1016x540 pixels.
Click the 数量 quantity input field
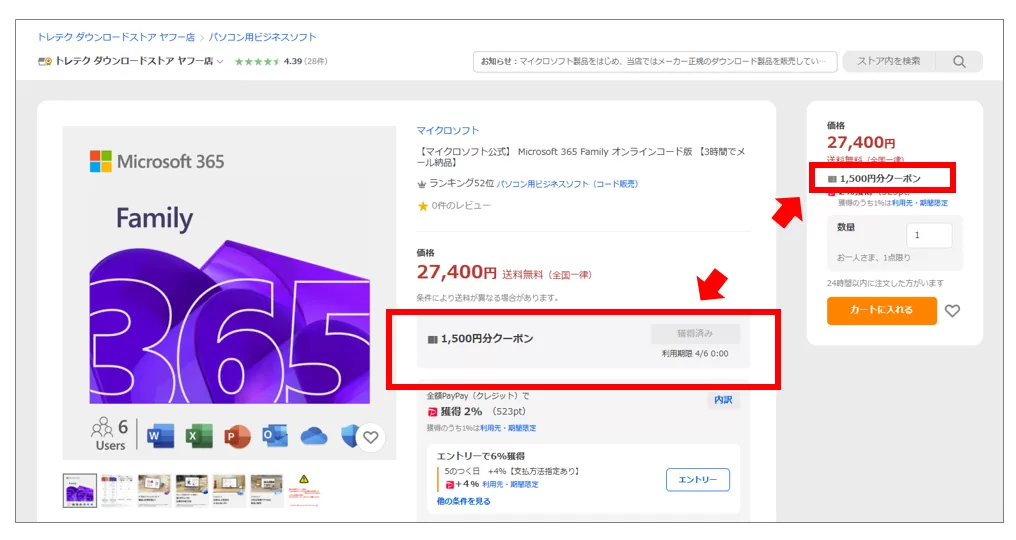(x=929, y=236)
